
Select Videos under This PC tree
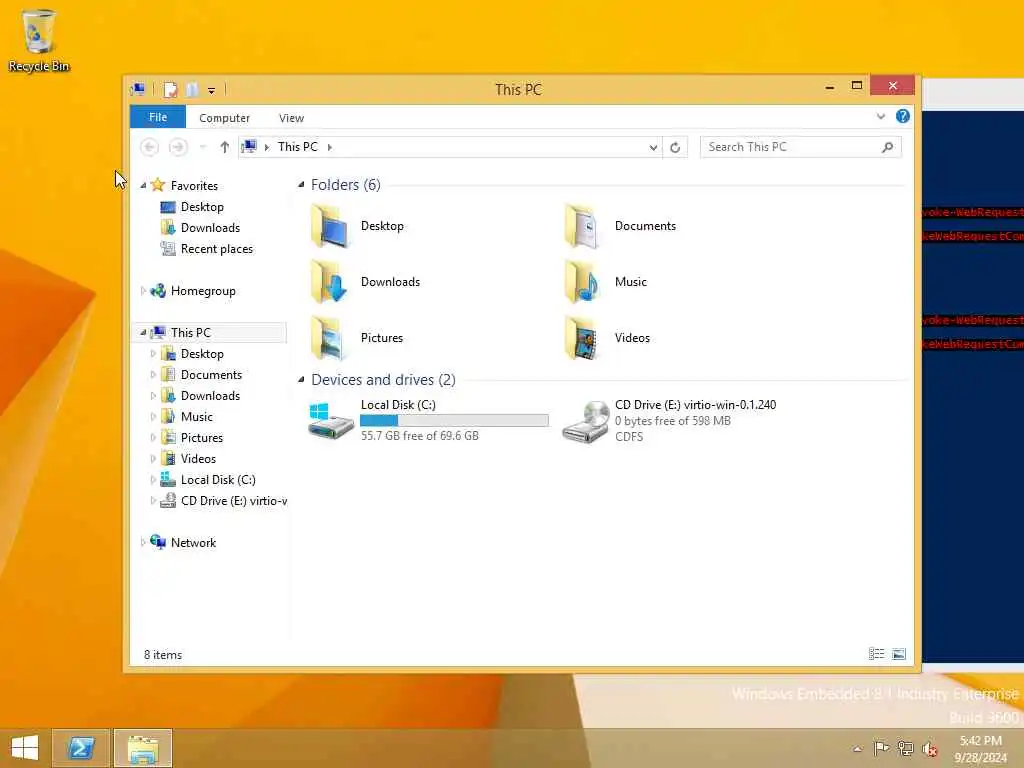tap(188, 458)
